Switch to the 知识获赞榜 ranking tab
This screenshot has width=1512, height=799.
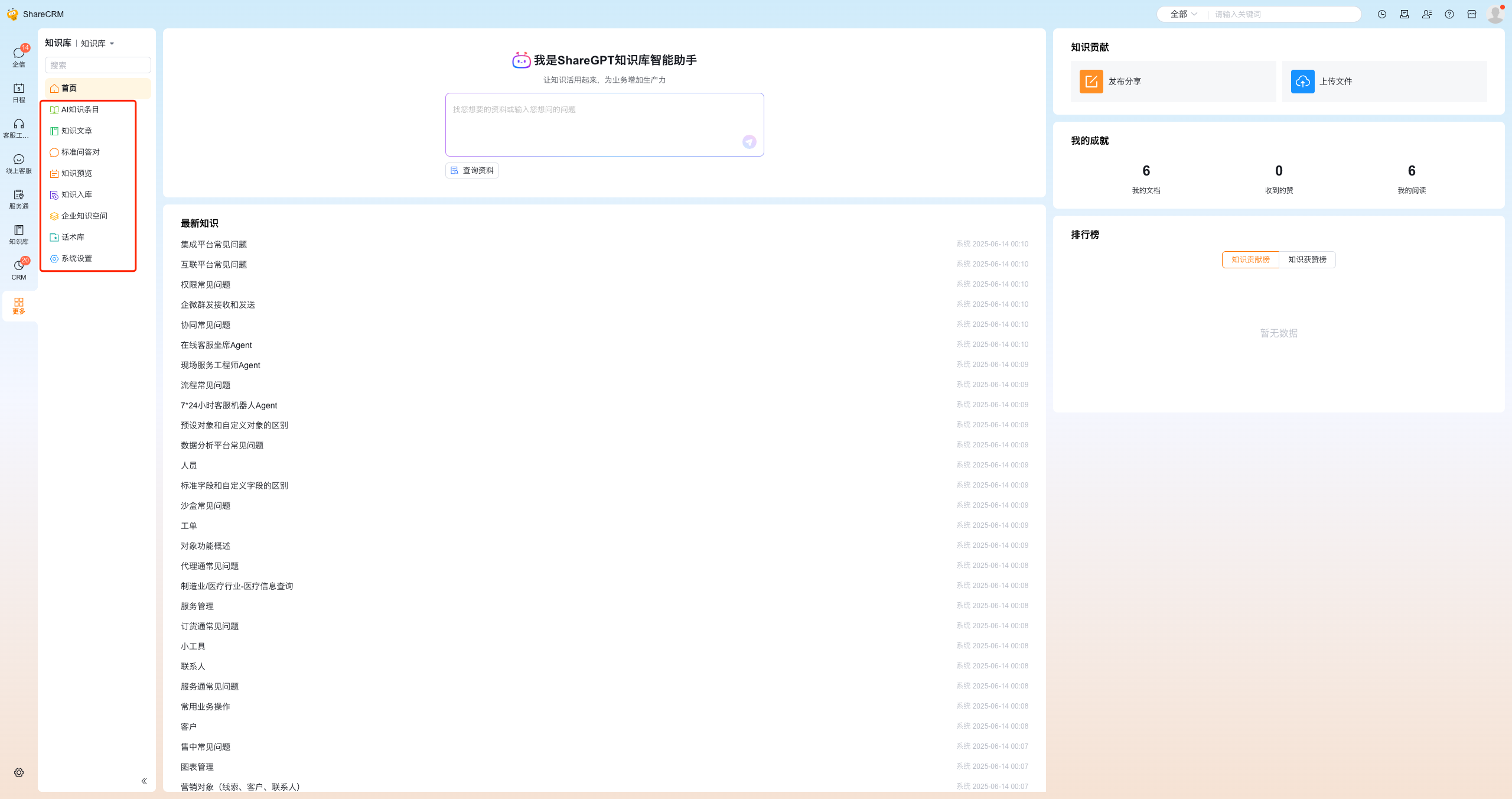pyautogui.click(x=1307, y=259)
